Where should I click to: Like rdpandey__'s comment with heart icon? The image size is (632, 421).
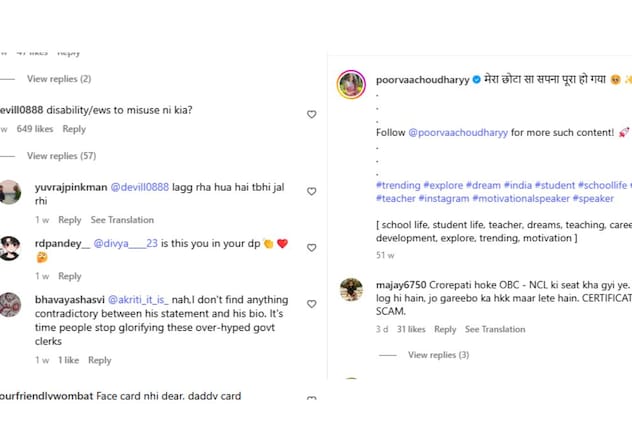coord(311,248)
